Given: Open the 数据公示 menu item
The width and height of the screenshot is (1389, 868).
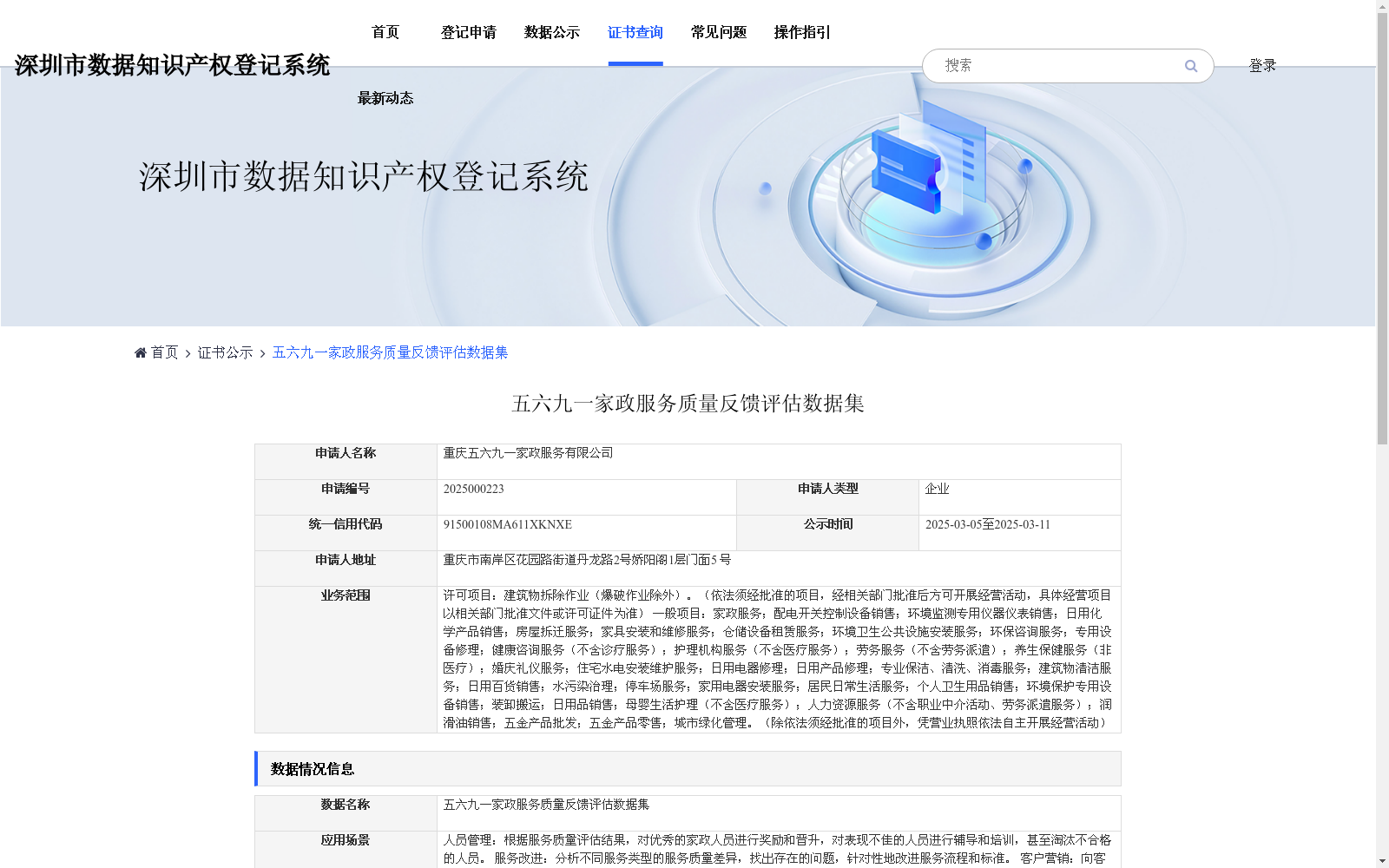Looking at the screenshot, I should click(x=552, y=33).
